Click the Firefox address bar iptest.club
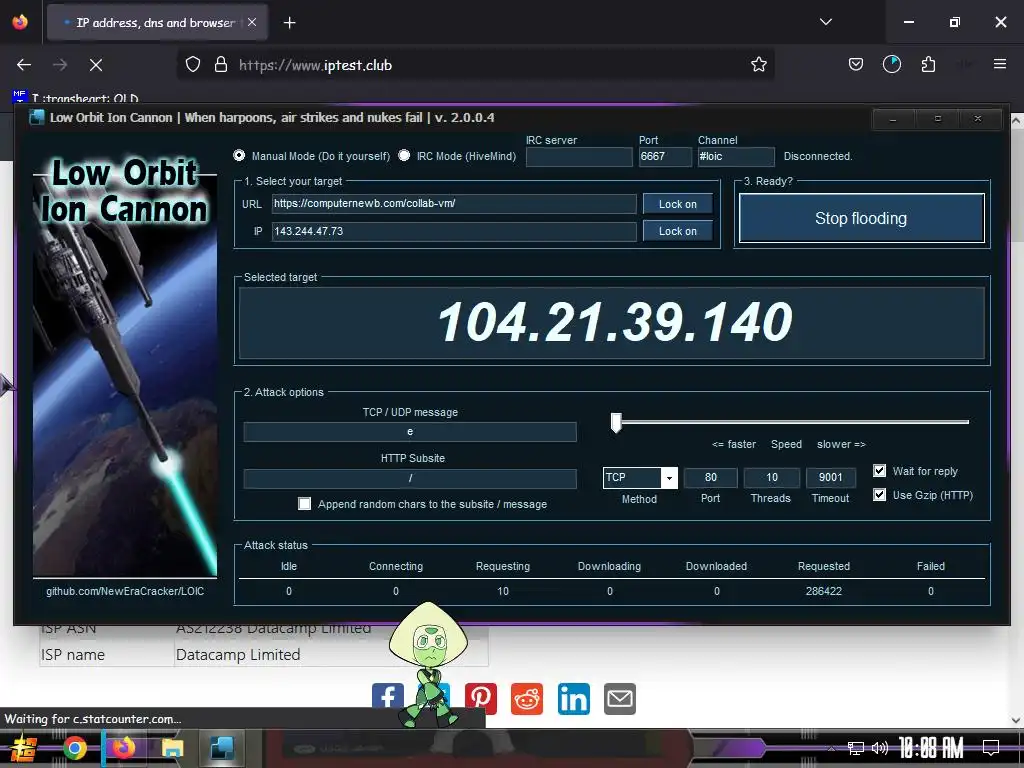1024x768 pixels. 475,65
